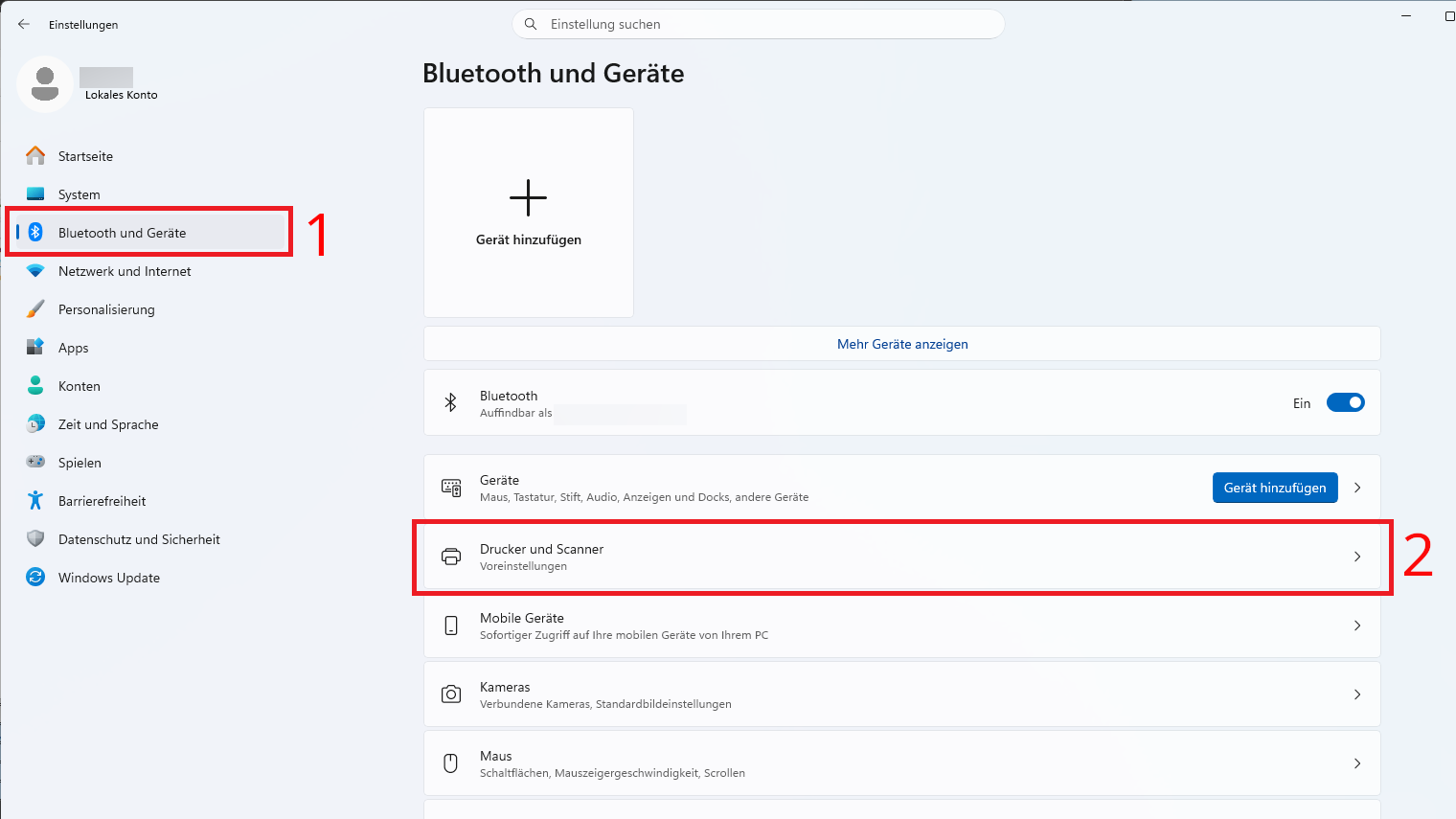Turn off the Bluetooth toggle switch

(1345, 403)
